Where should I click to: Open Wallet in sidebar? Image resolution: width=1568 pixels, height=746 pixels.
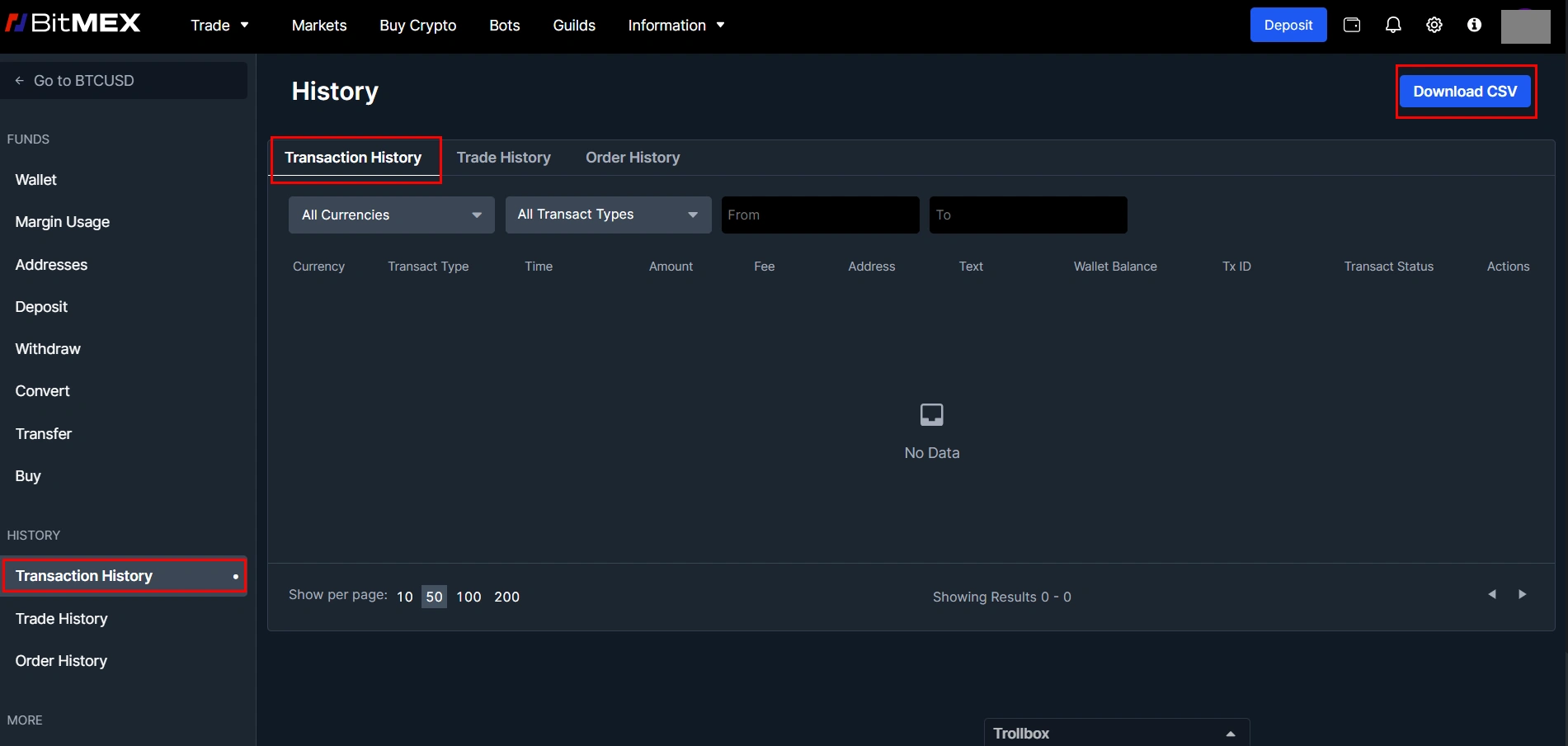(35, 180)
